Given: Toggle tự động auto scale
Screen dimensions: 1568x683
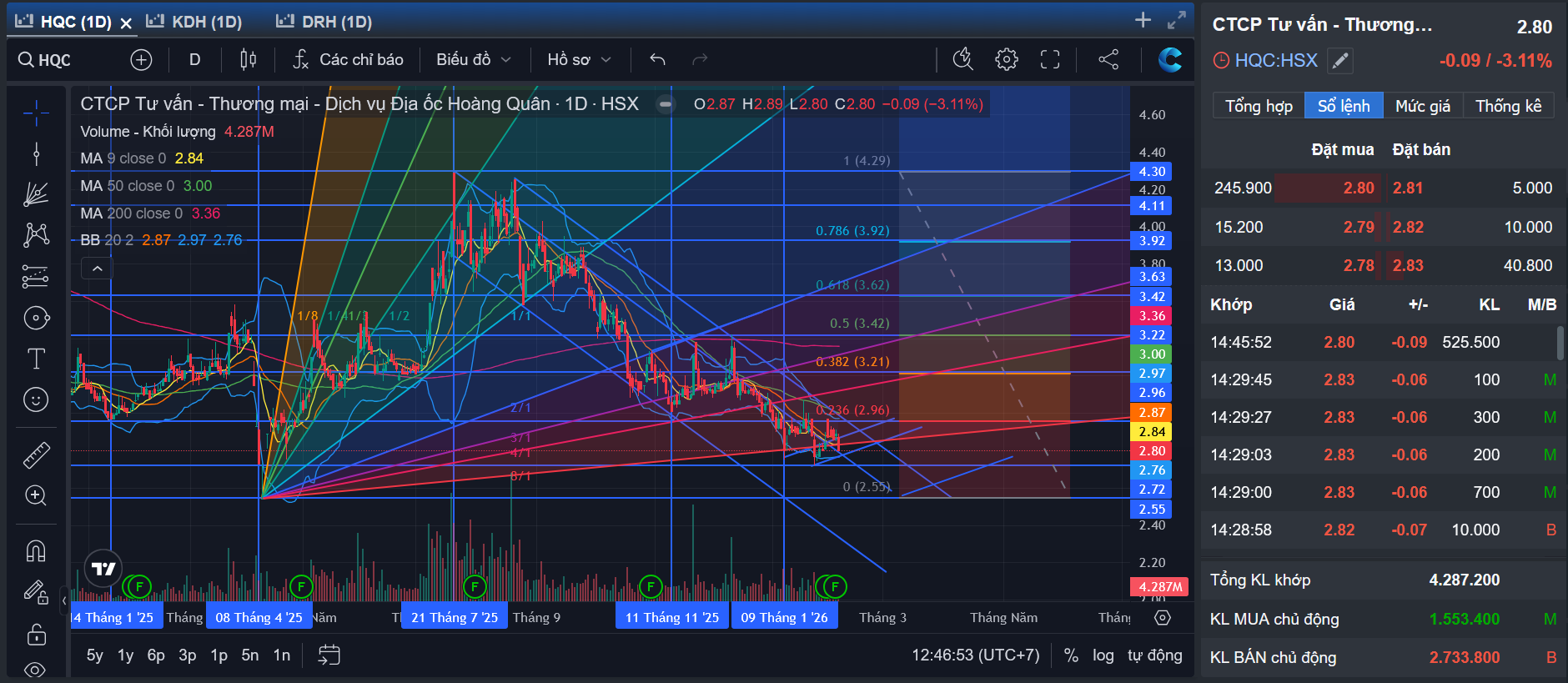Looking at the screenshot, I should coord(1155,655).
